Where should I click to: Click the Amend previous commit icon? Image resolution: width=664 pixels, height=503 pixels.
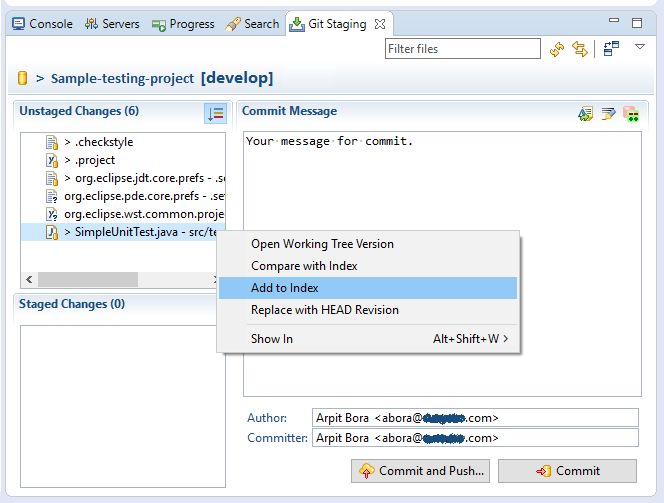[x=586, y=113]
